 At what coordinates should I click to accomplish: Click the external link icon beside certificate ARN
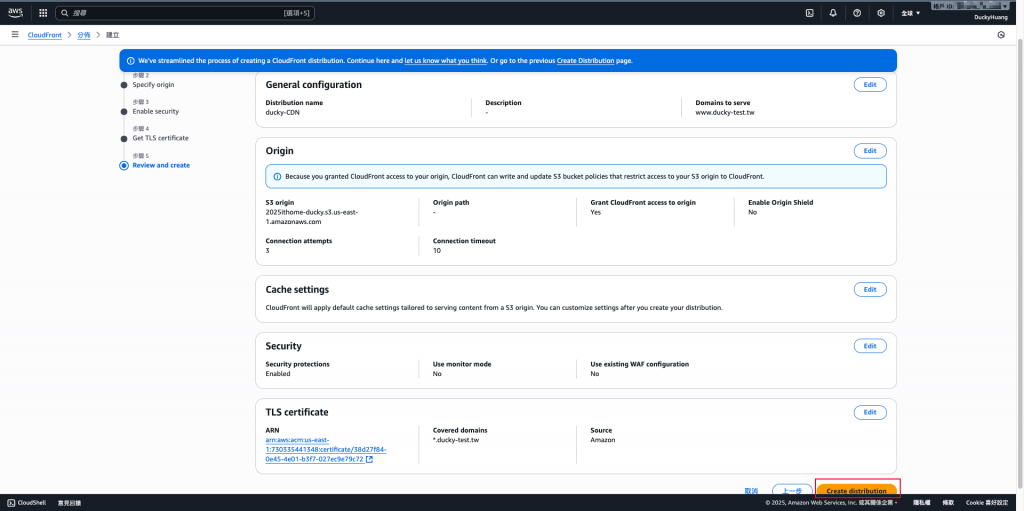point(370,459)
